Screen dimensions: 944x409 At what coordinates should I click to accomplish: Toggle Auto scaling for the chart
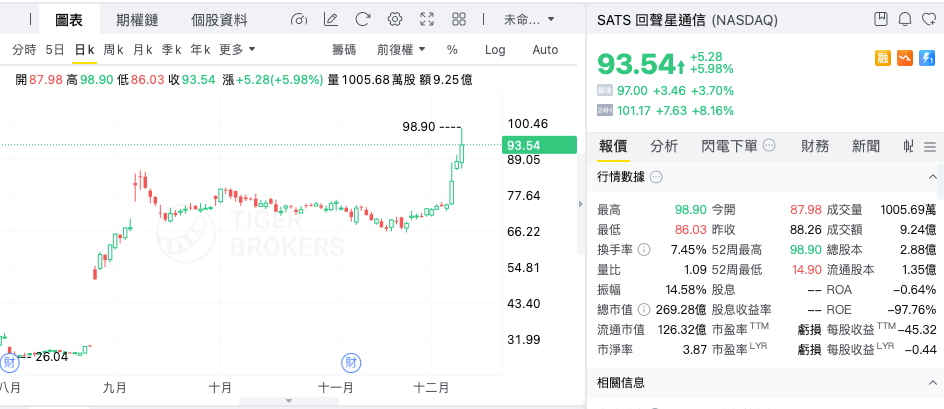click(x=545, y=49)
